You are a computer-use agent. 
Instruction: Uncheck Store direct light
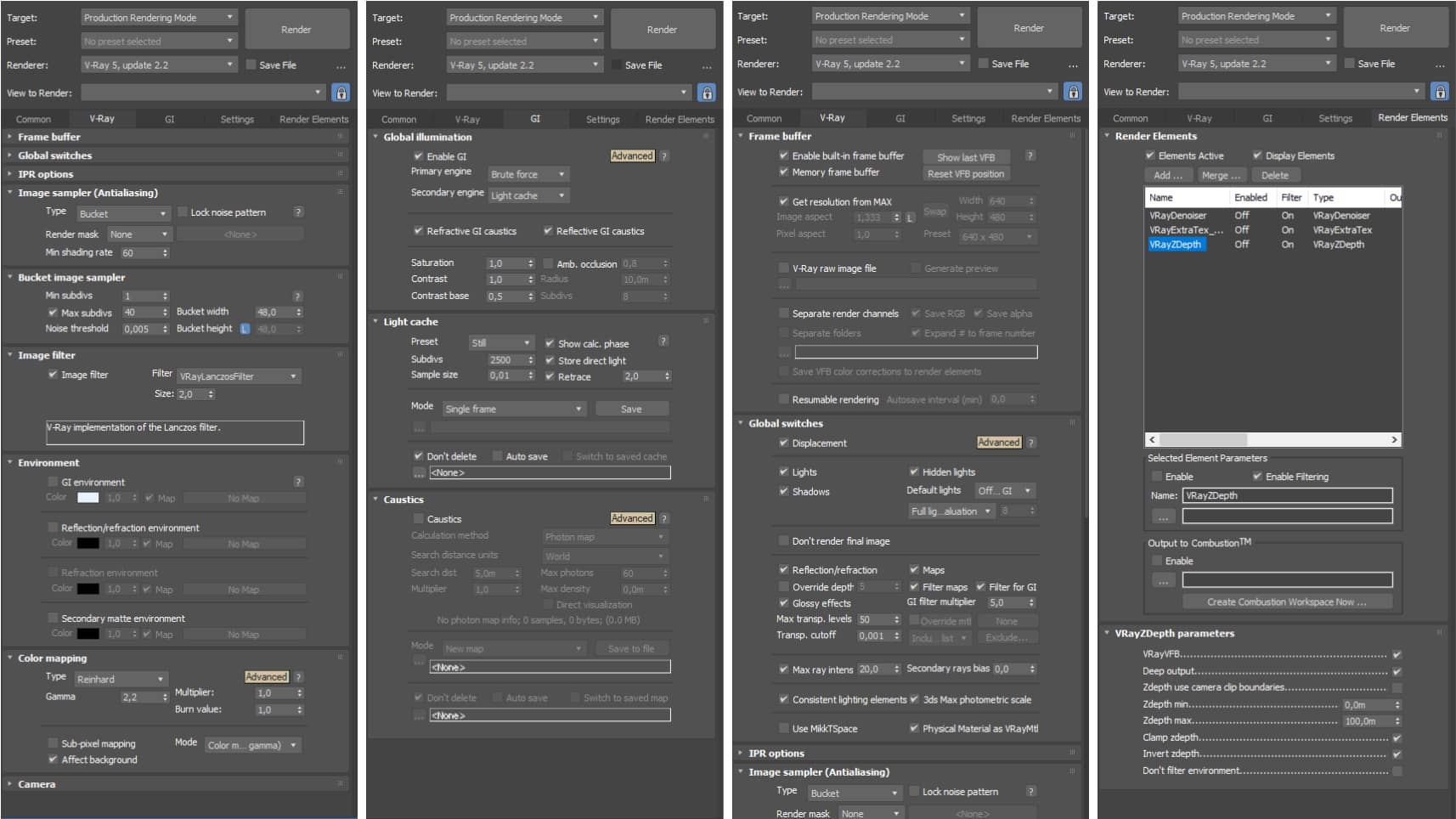click(550, 360)
